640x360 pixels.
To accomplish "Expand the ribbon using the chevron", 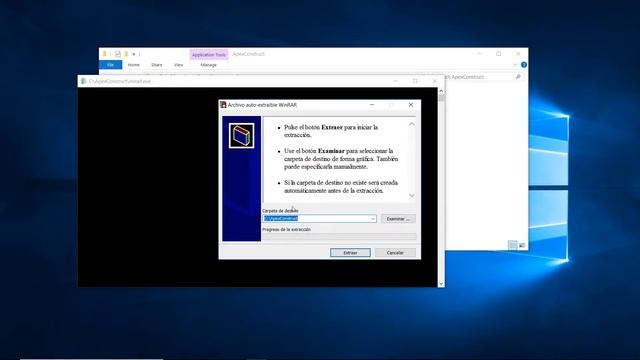I will click(515, 65).
